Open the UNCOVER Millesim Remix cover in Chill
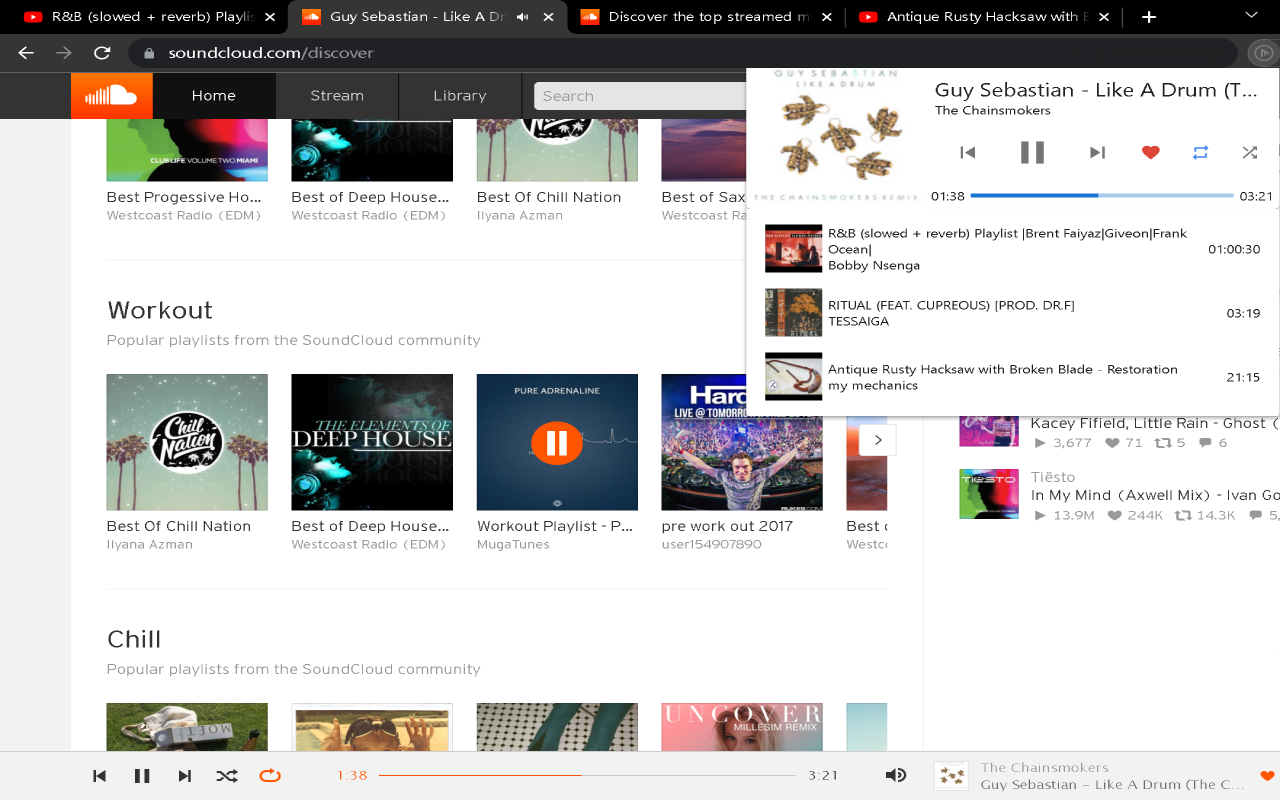The image size is (1280, 800). (742, 727)
